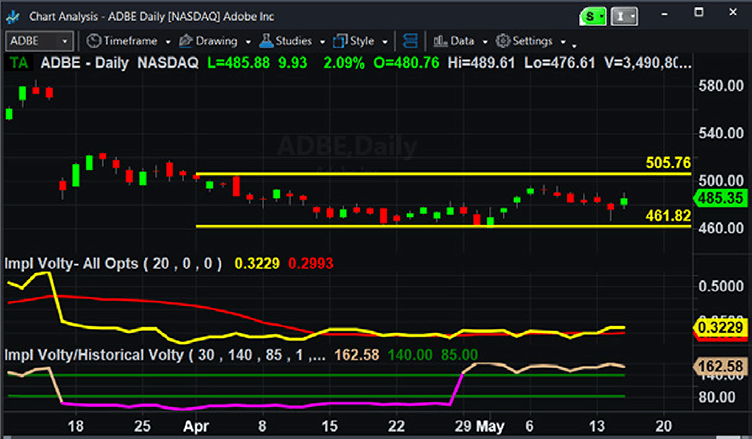Click the Hi=489.61 high value
The height and width of the screenshot is (439, 752).
[x=481, y=63]
